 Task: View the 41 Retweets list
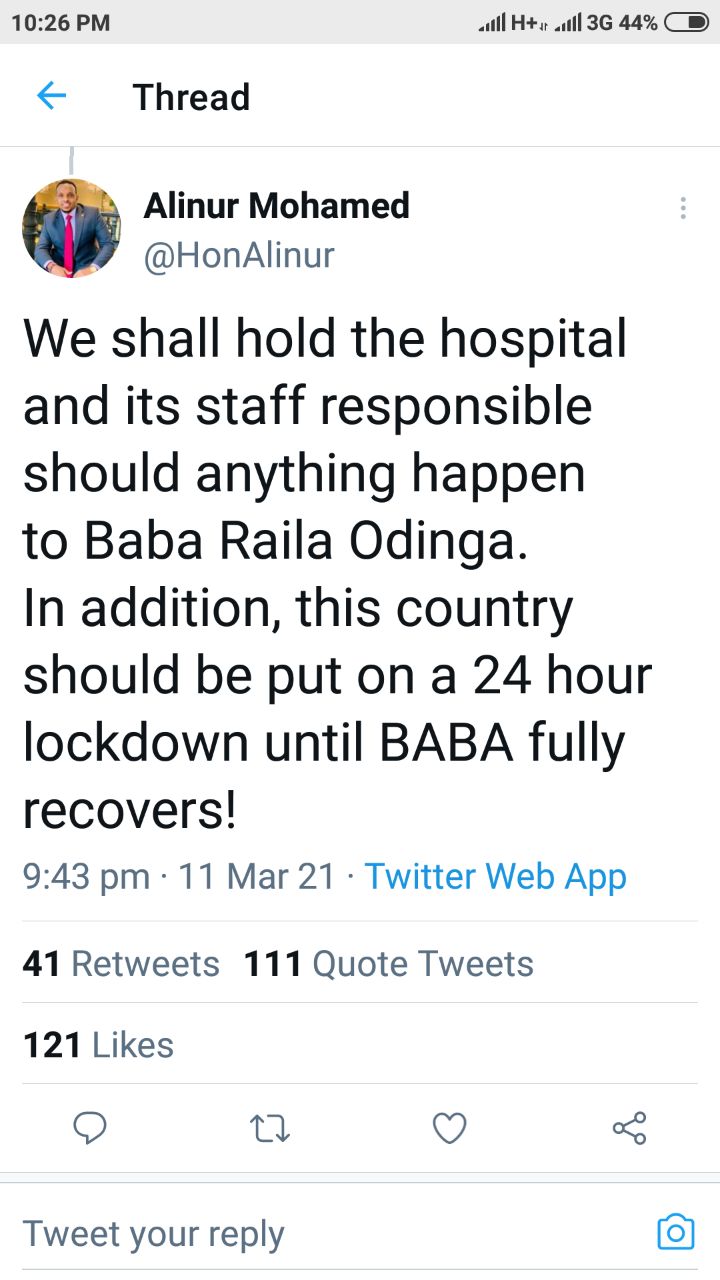[x=121, y=964]
